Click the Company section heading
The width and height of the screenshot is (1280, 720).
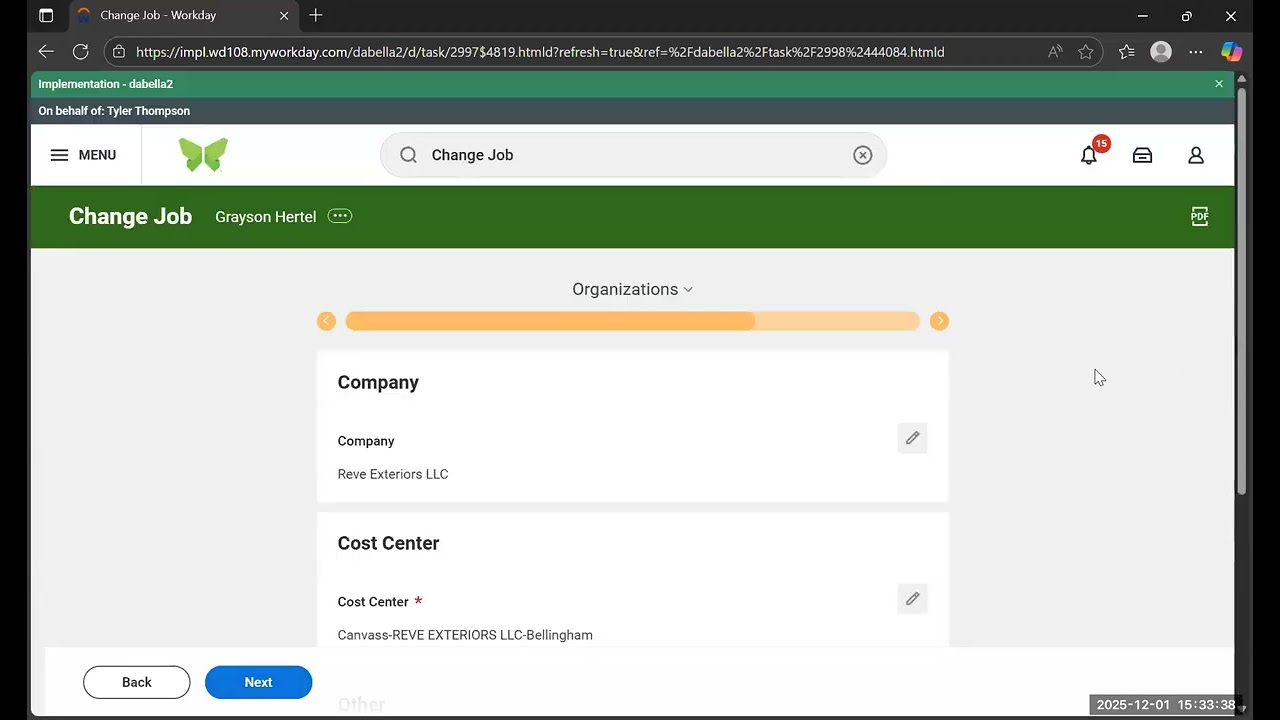pos(378,382)
